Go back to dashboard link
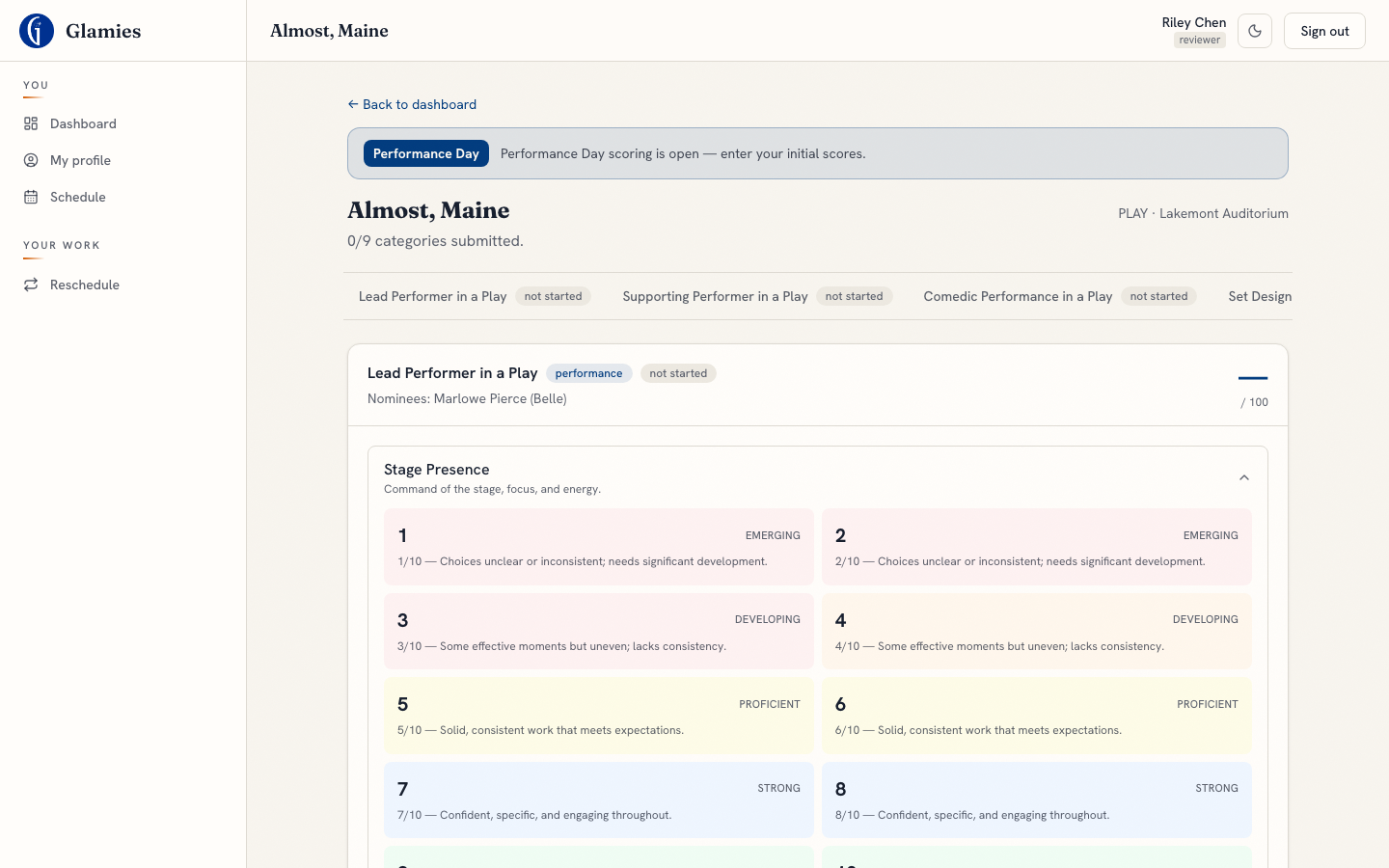 click(x=412, y=104)
